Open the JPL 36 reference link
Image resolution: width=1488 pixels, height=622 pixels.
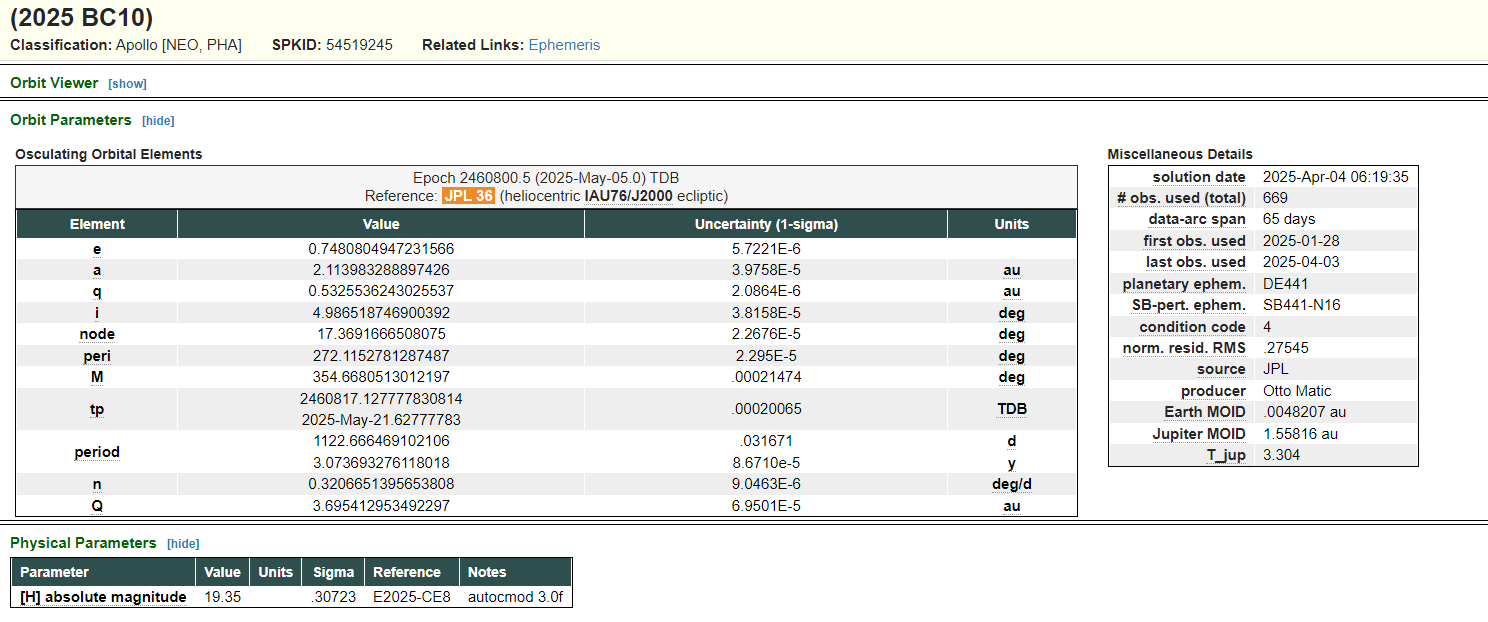[468, 196]
